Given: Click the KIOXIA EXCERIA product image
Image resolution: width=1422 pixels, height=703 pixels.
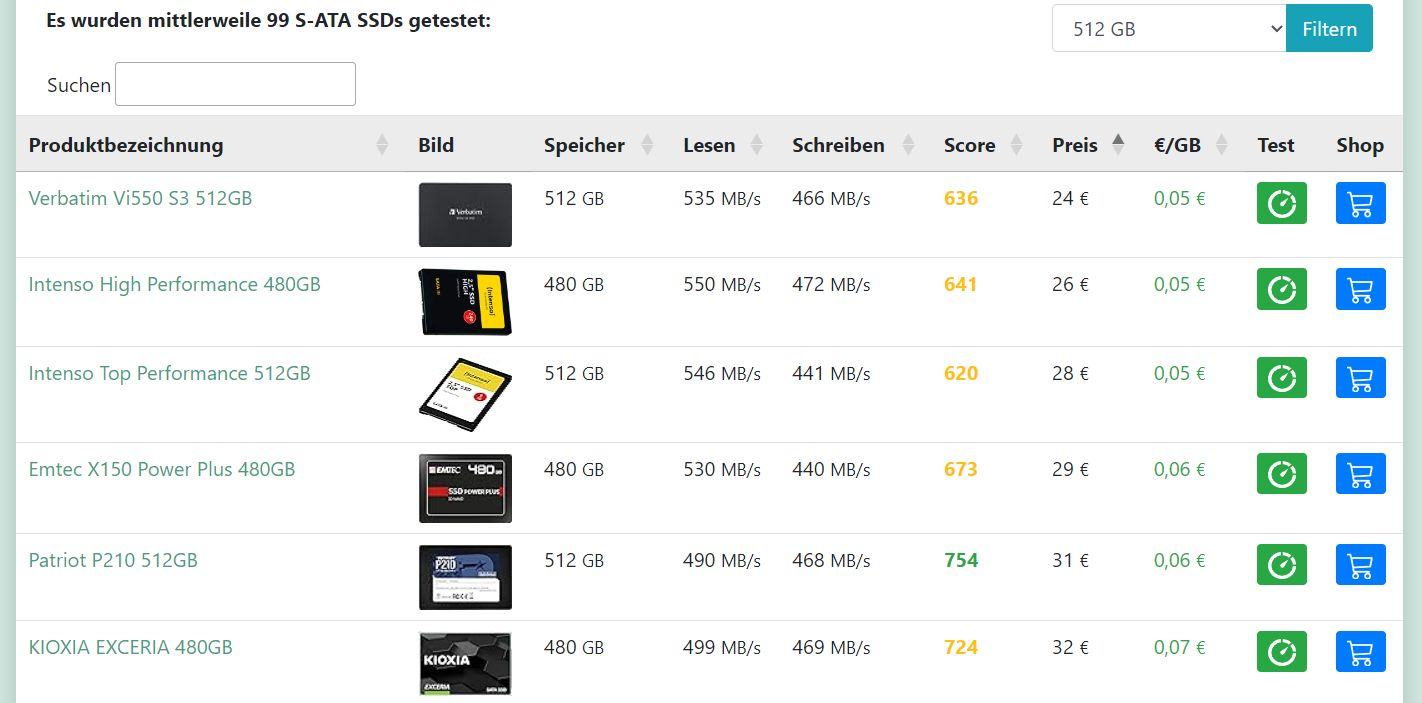Looking at the screenshot, I should (465, 663).
